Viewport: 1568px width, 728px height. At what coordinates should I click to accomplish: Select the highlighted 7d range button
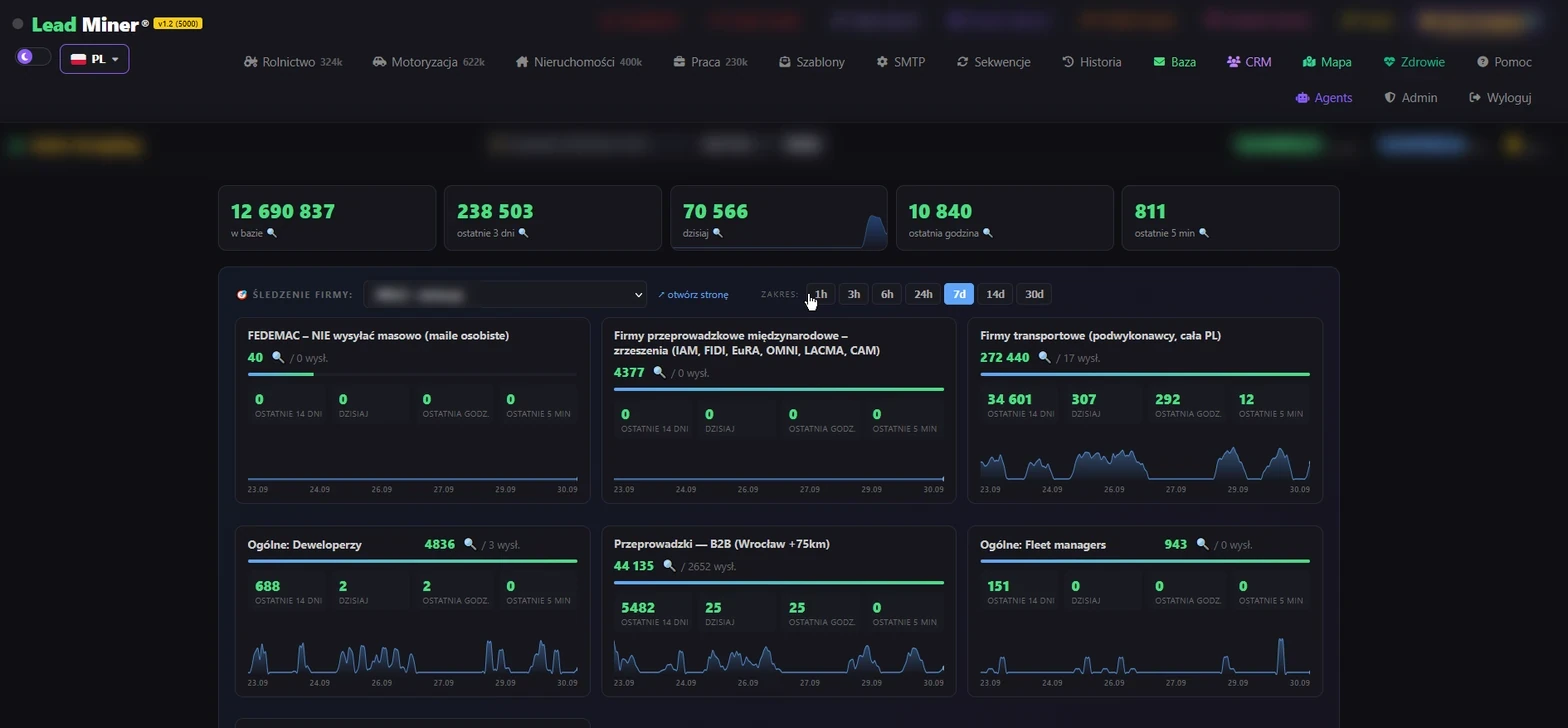coord(959,294)
